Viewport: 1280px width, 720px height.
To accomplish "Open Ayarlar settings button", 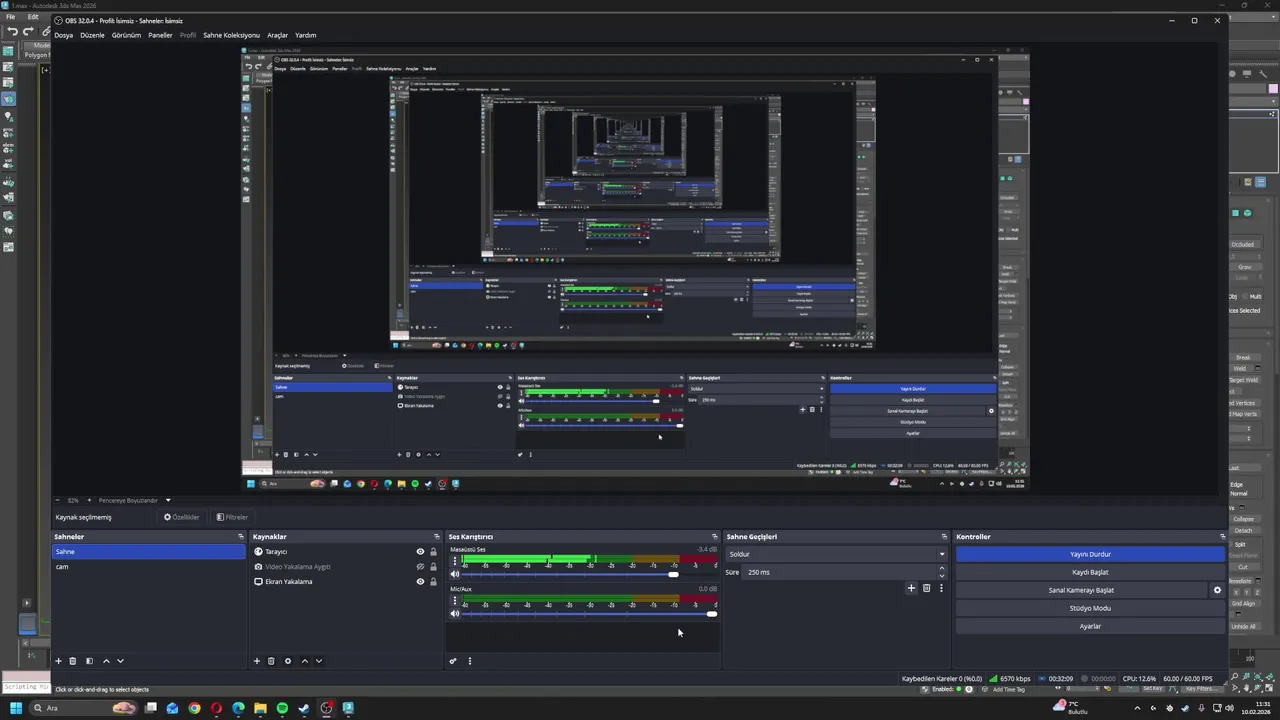I will click(1090, 626).
